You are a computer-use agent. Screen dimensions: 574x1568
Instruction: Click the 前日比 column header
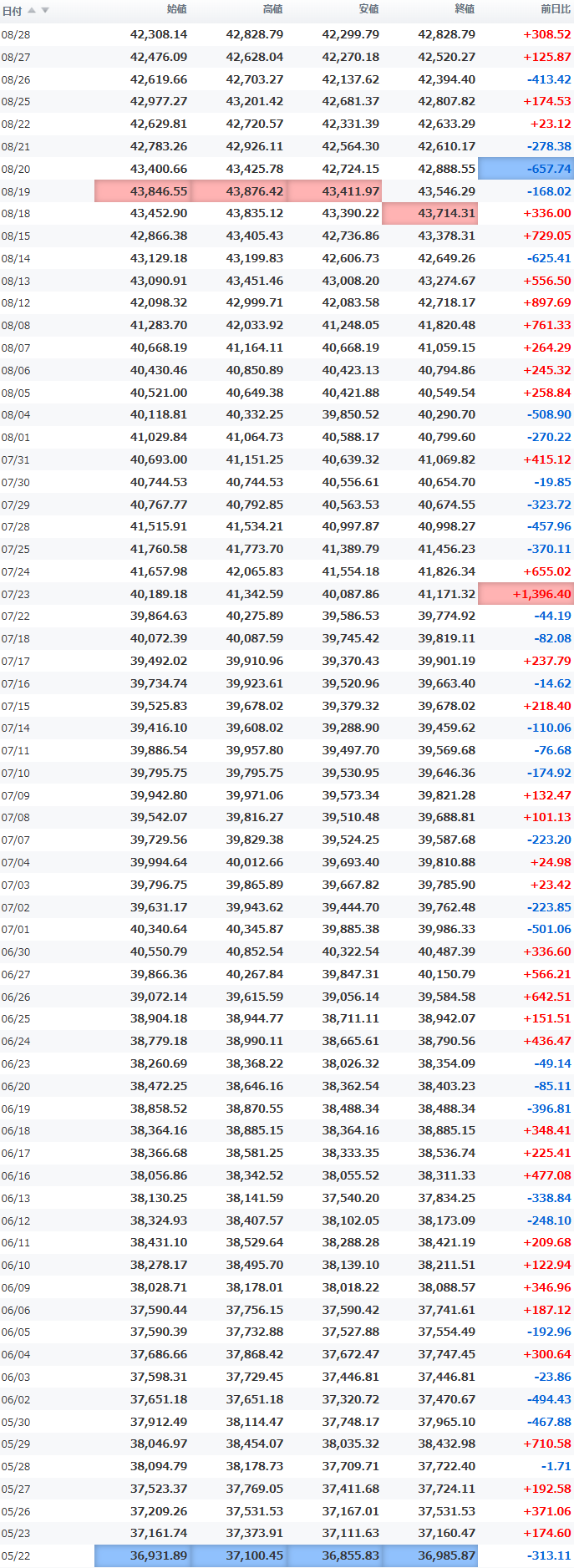pyautogui.click(x=556, y=9)
